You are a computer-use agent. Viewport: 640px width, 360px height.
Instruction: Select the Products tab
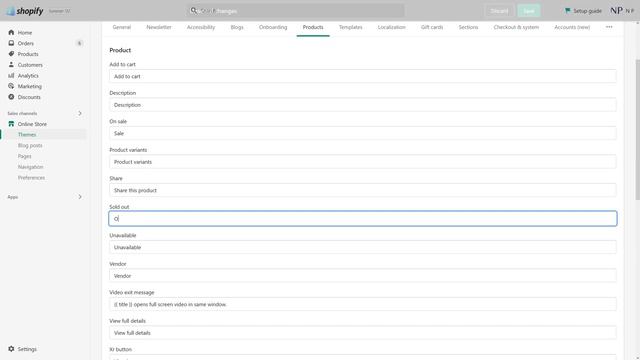click(313, 27)
